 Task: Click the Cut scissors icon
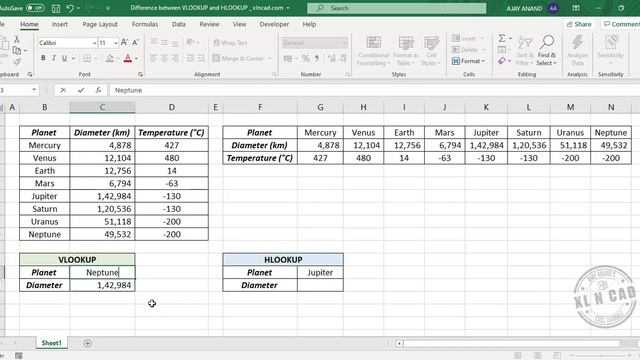(x=17, y=39)
